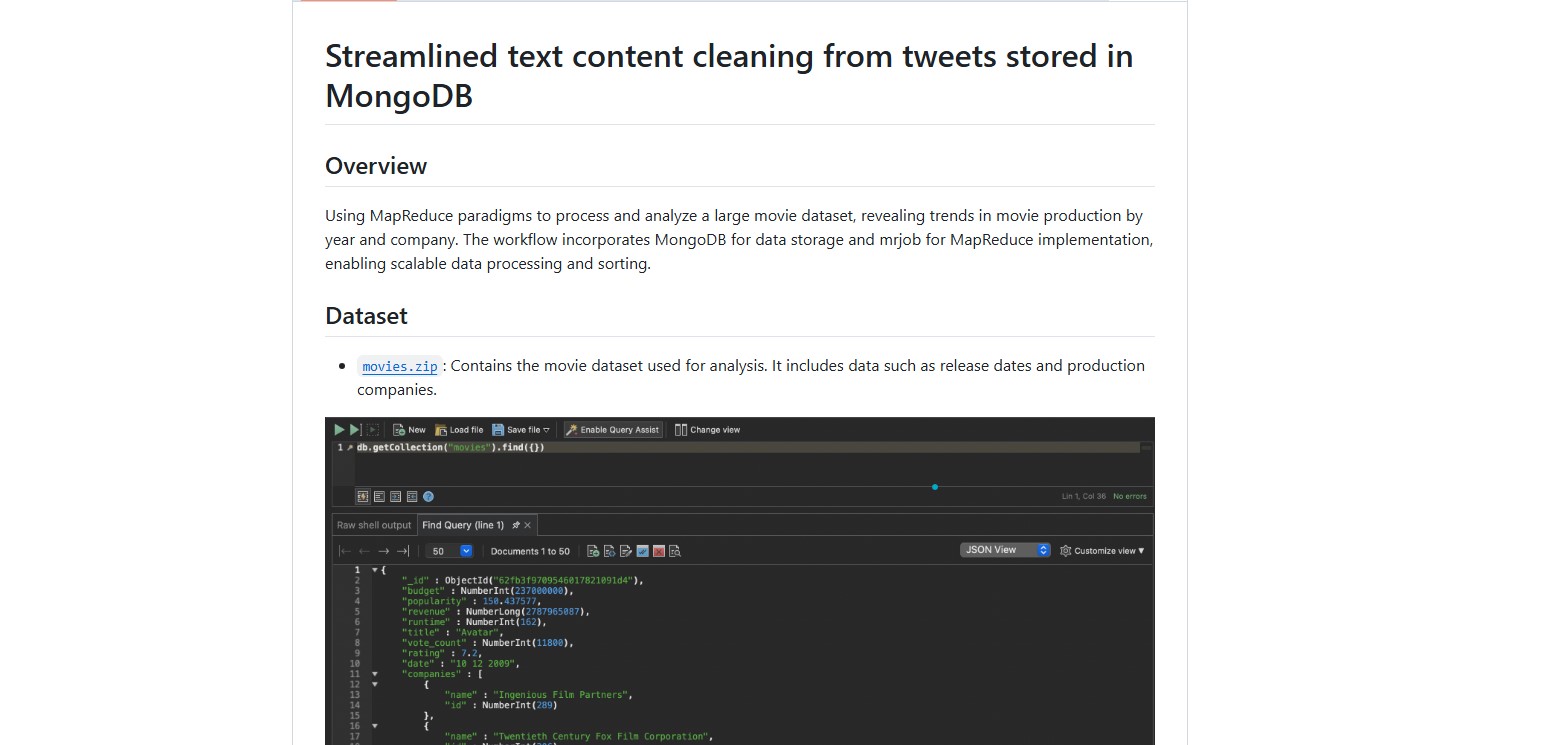The image size is (1551, 745).
Task: Click the 'No errors' status text
Action: click(1130, 496)
